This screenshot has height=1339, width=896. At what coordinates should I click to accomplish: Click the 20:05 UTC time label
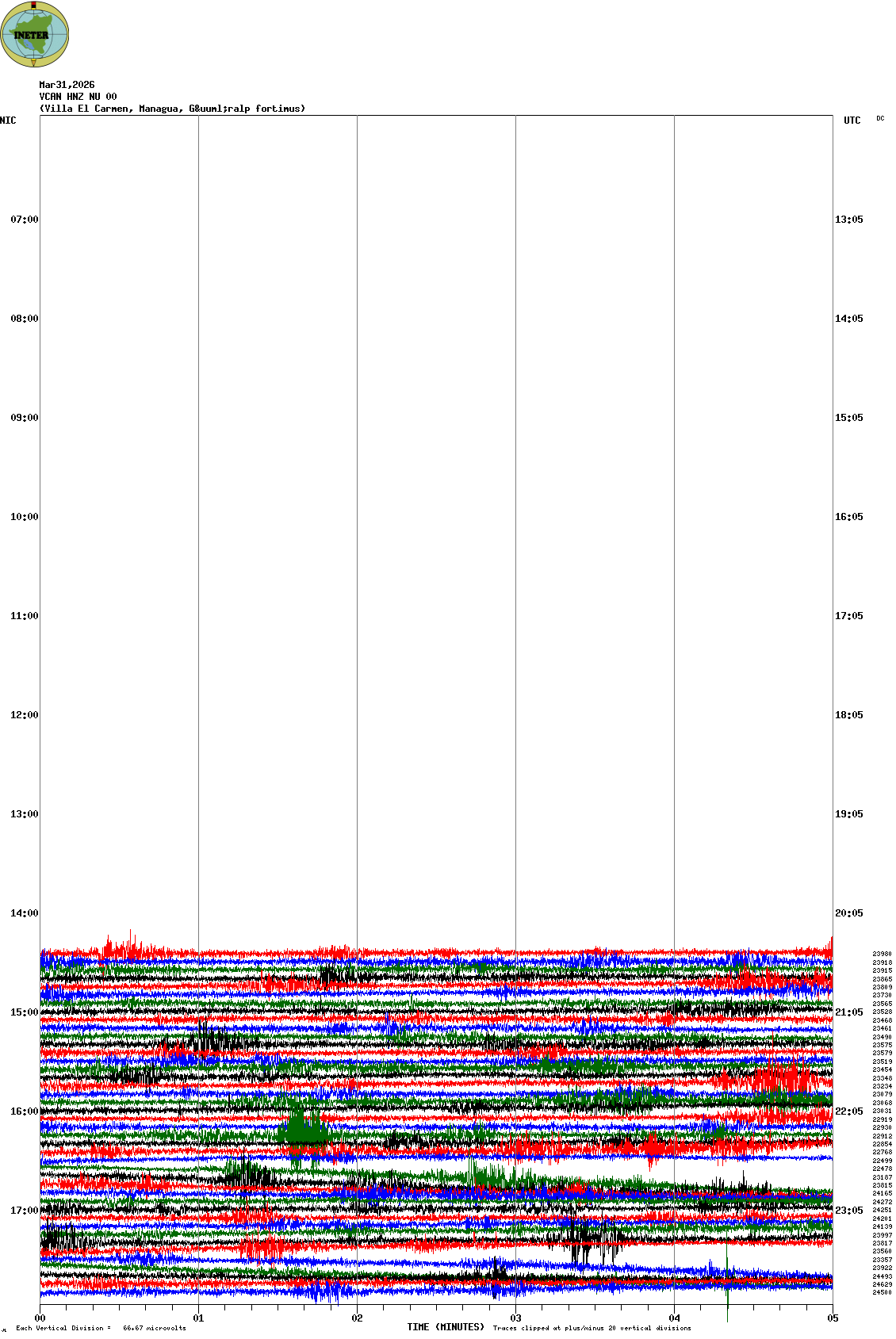pyautogui.click(x=848, y=913)
